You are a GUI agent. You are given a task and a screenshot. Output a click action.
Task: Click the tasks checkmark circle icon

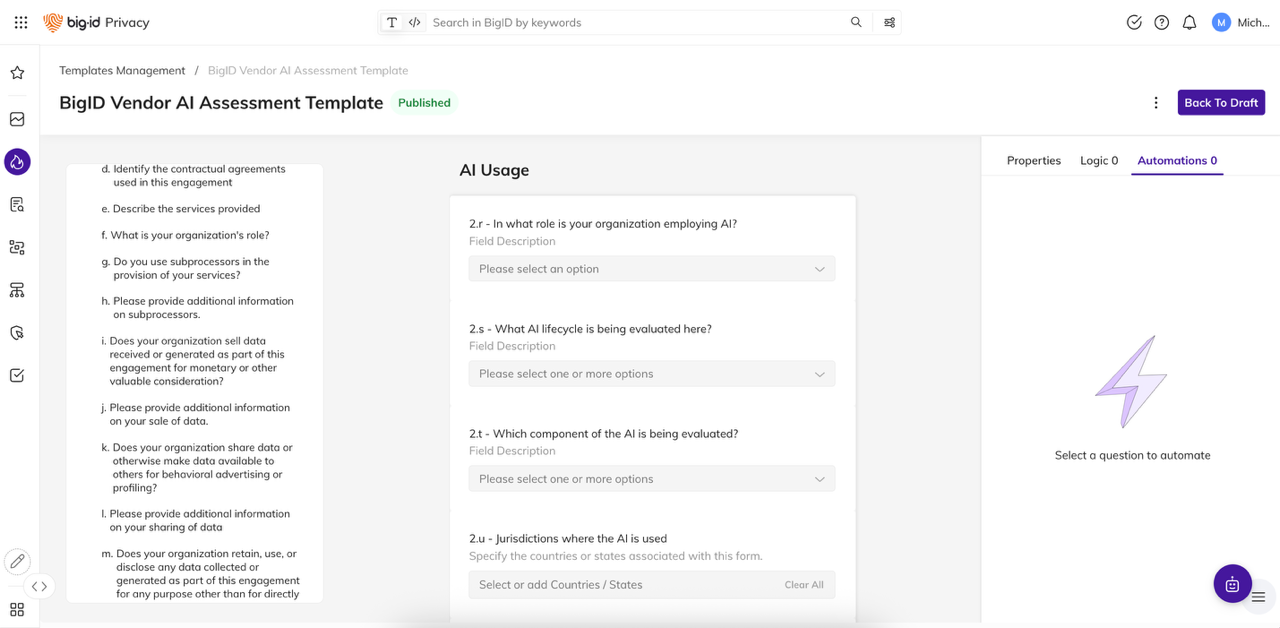(1134, 22)
